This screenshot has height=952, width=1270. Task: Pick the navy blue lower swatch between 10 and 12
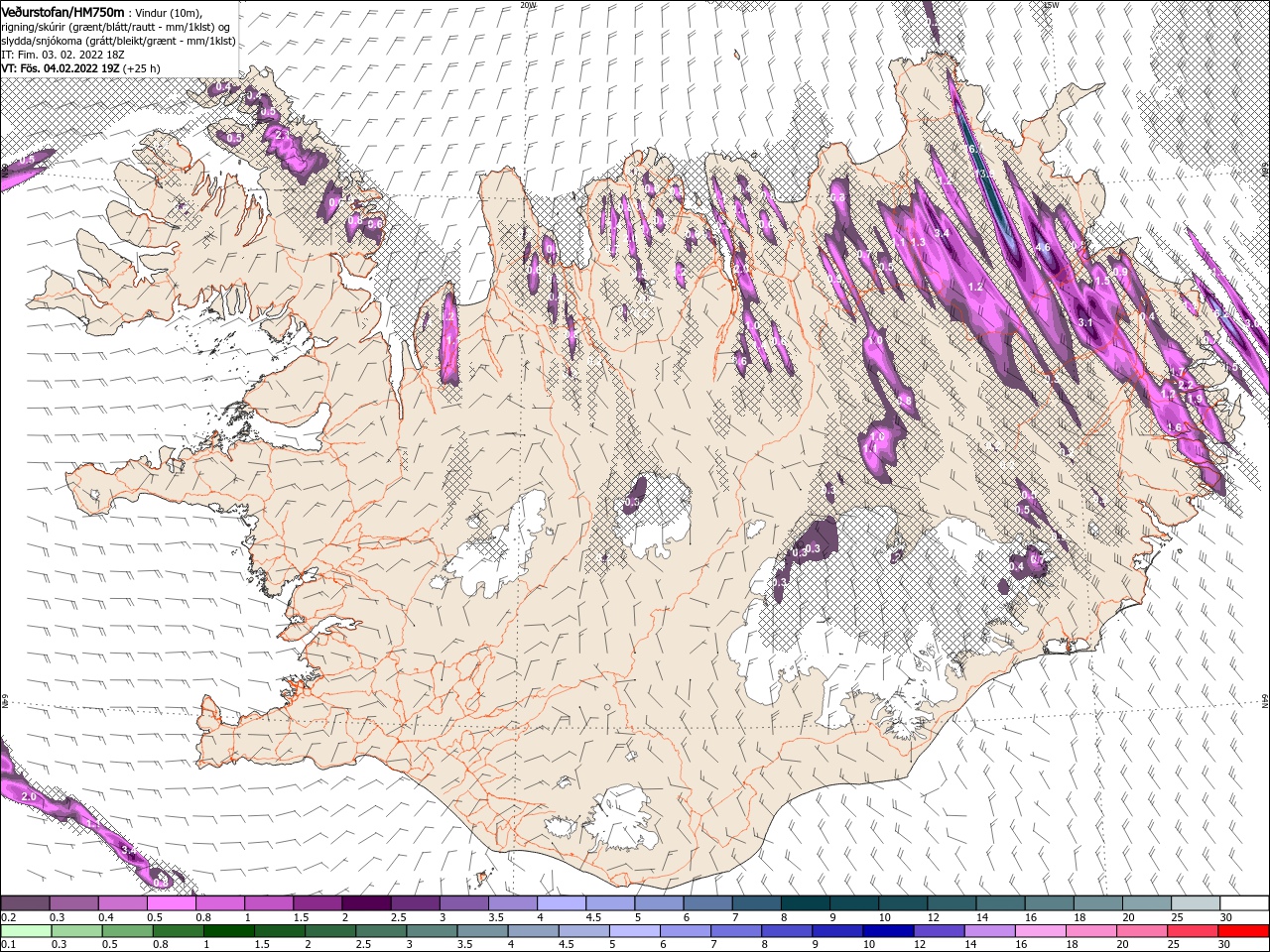(x=888, y=930)
